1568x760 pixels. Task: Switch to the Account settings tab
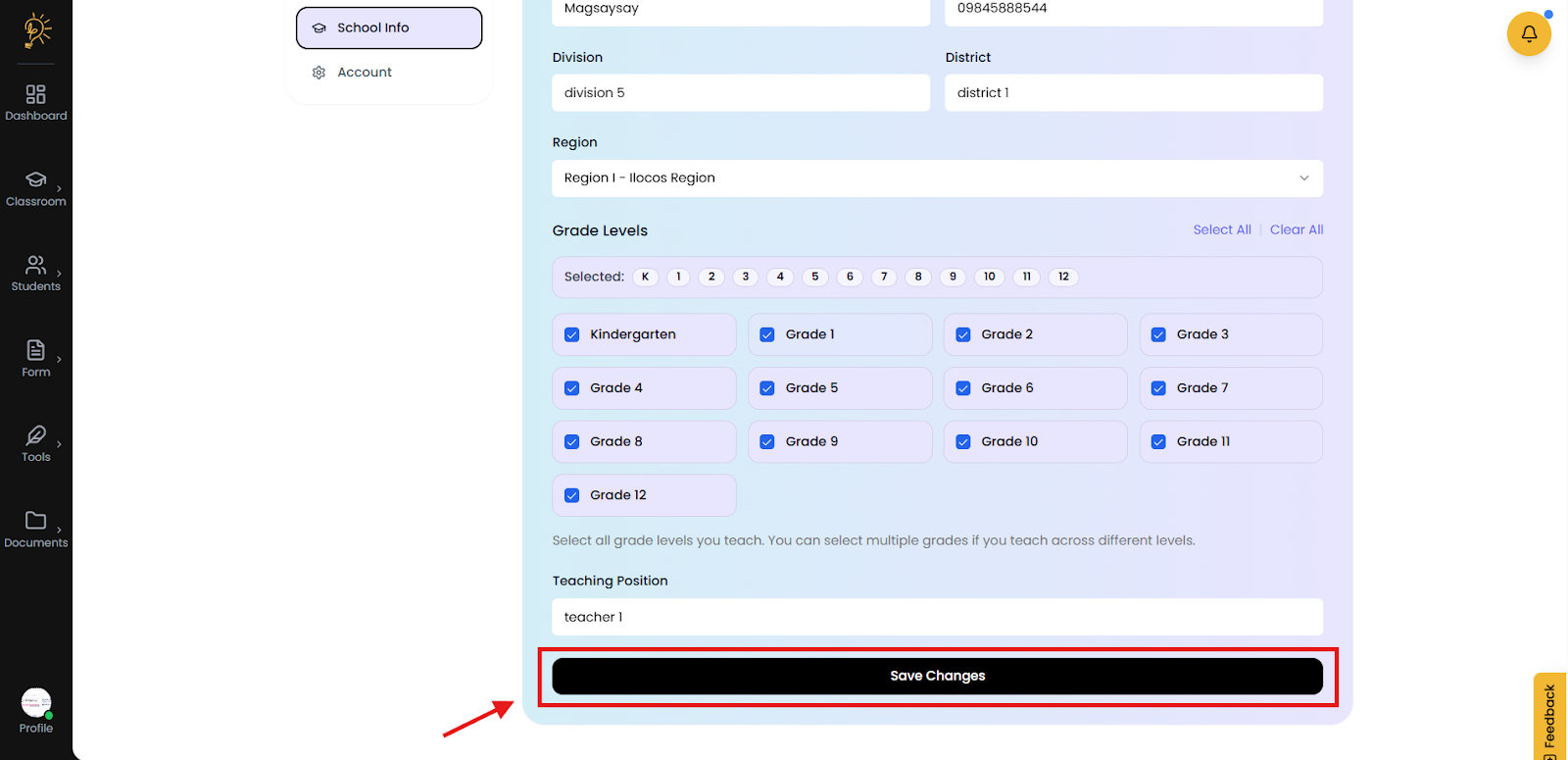[365, 73]
